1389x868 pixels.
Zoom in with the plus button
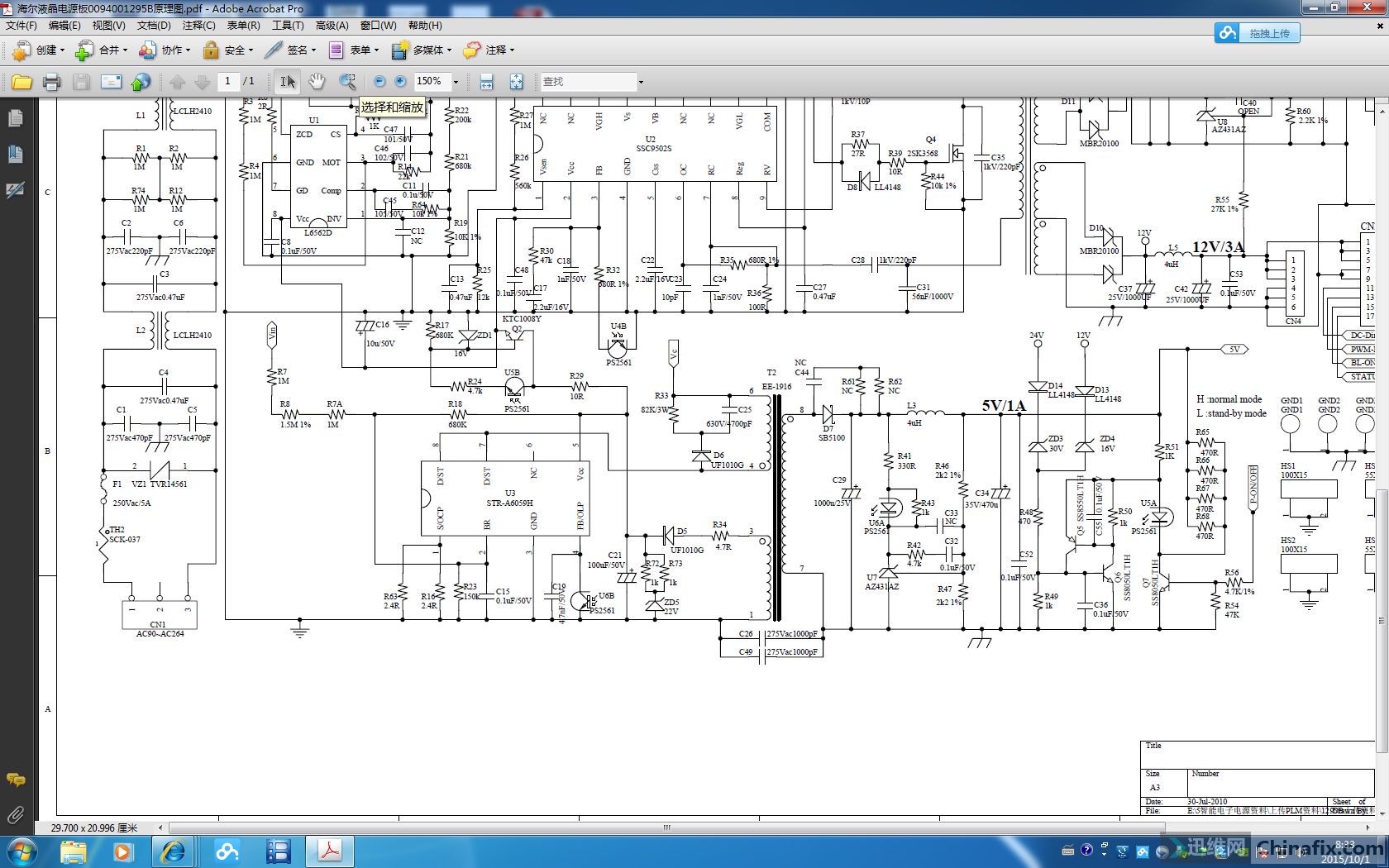[400, 81]
